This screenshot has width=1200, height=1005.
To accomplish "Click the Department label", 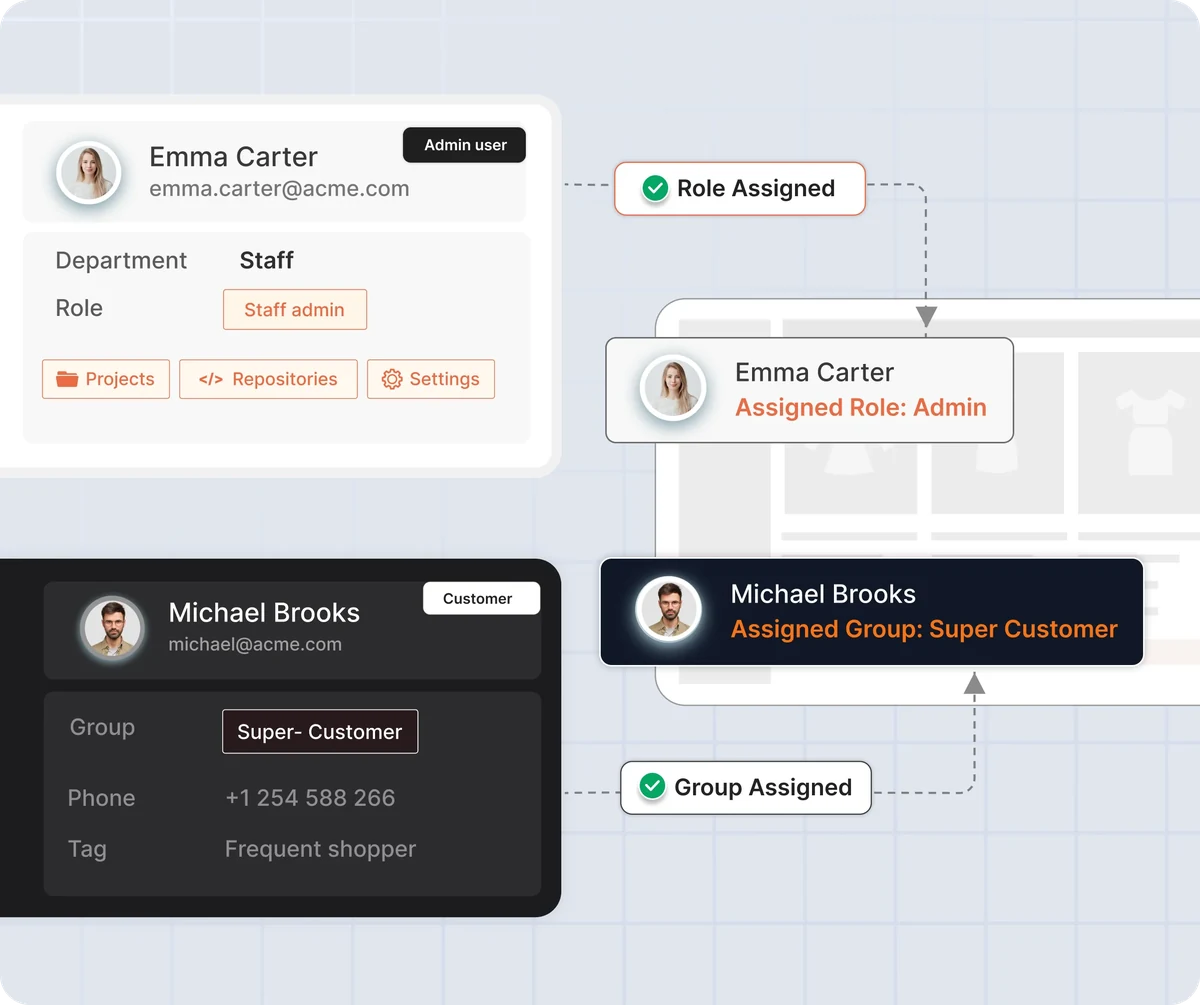I will [121, 261].
